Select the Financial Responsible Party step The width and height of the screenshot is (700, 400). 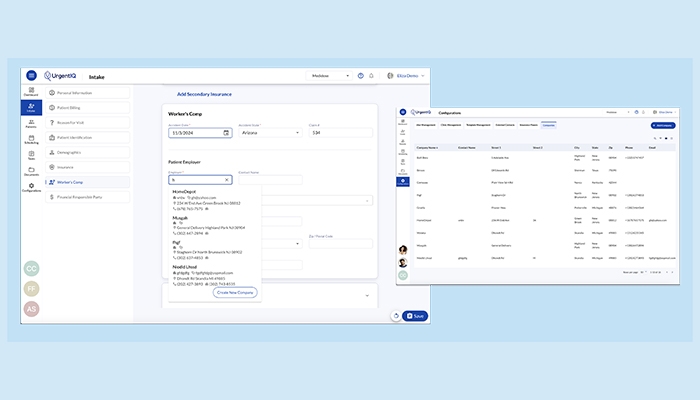[88, 197]
